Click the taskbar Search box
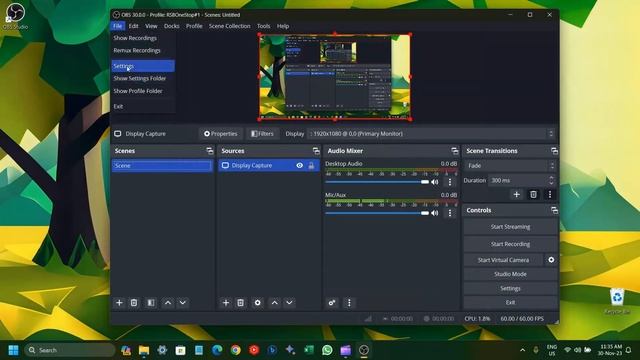Image resolution: width=640 pixels, height=360 pixels. point(69,350)
